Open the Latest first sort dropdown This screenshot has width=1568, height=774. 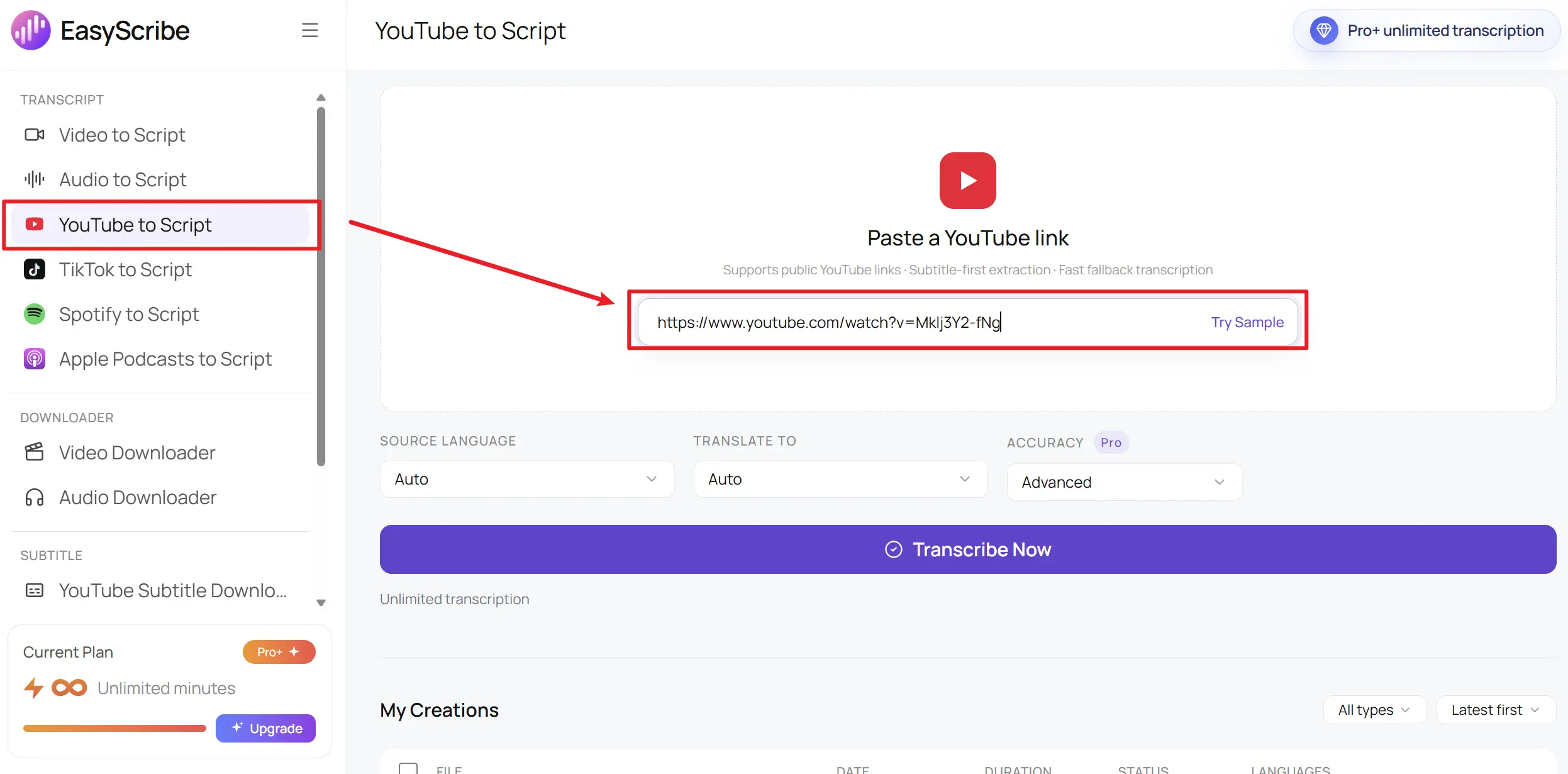click(1496, 710)
